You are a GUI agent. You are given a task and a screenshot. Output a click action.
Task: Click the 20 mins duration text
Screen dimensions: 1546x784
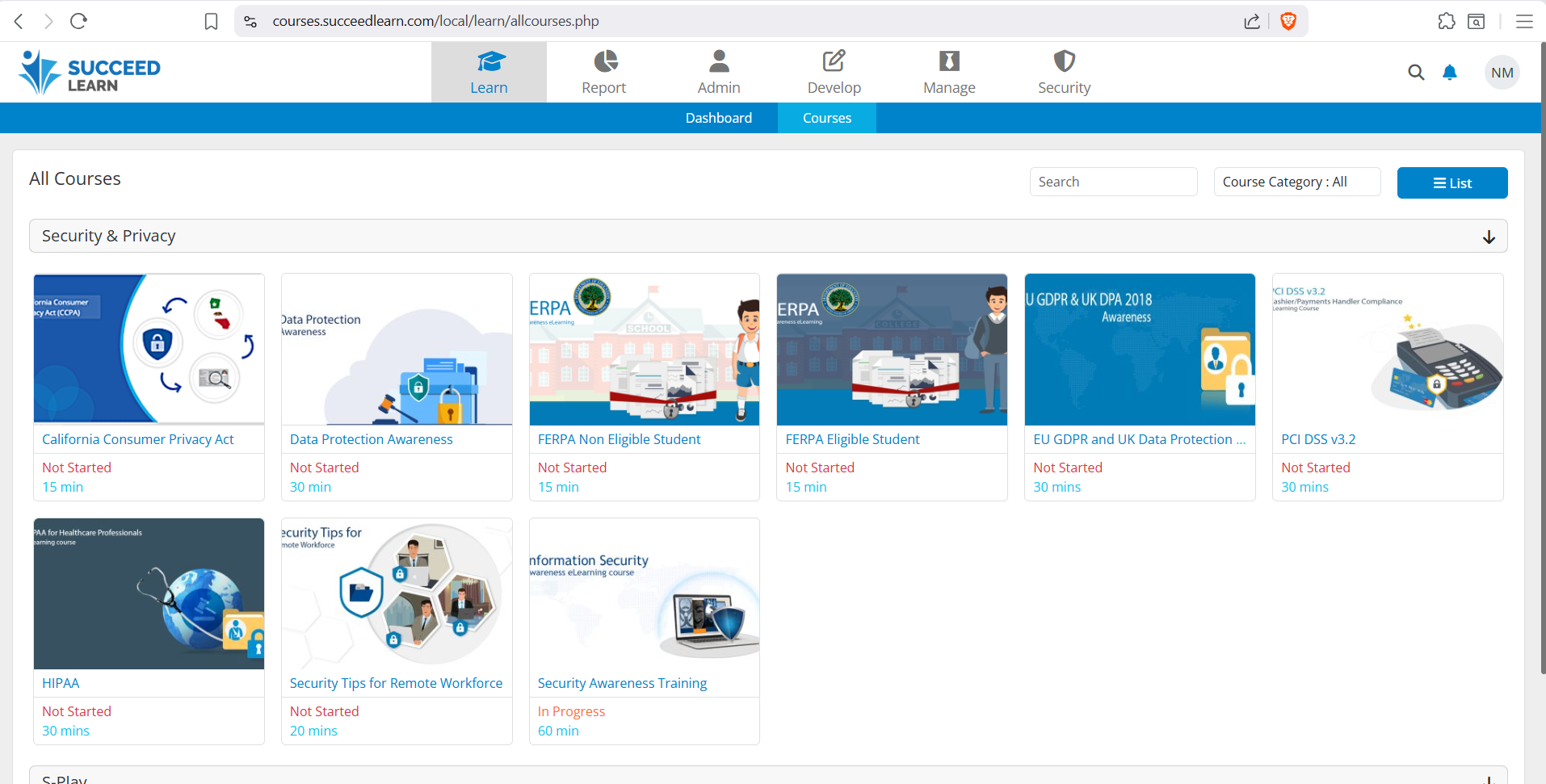(313, 731)
